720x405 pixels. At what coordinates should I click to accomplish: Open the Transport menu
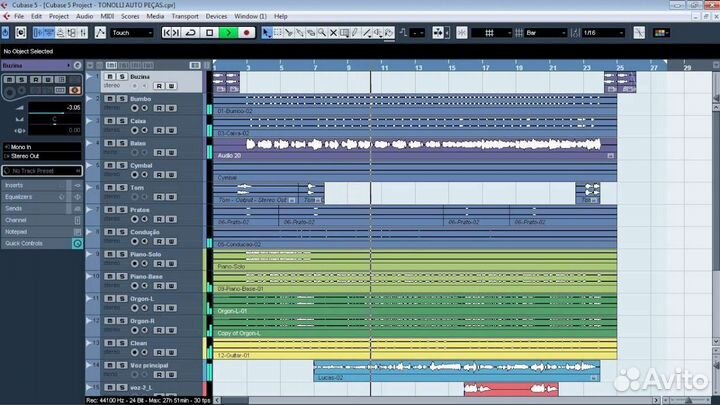coord(185,17)
